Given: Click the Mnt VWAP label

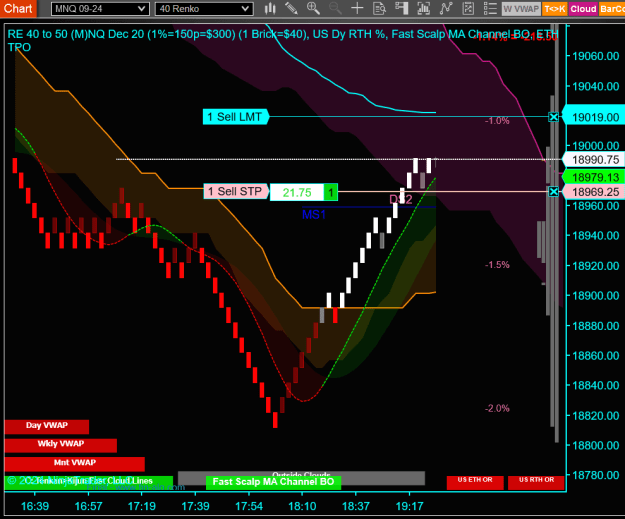Looking at the screenshot, I should tap(75, 463).
